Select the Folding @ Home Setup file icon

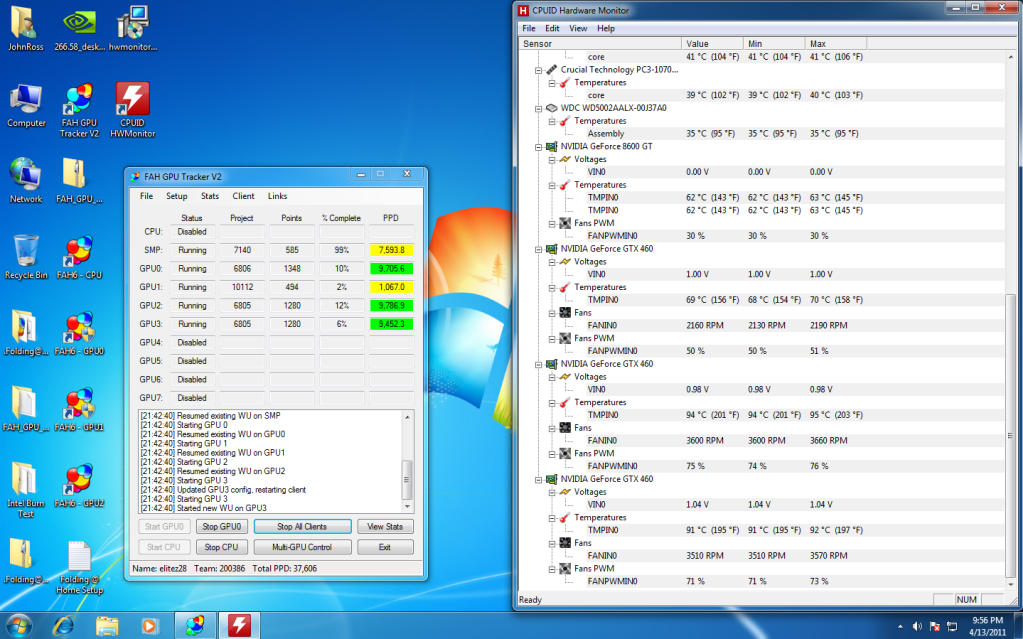click(x=79, y=567)
